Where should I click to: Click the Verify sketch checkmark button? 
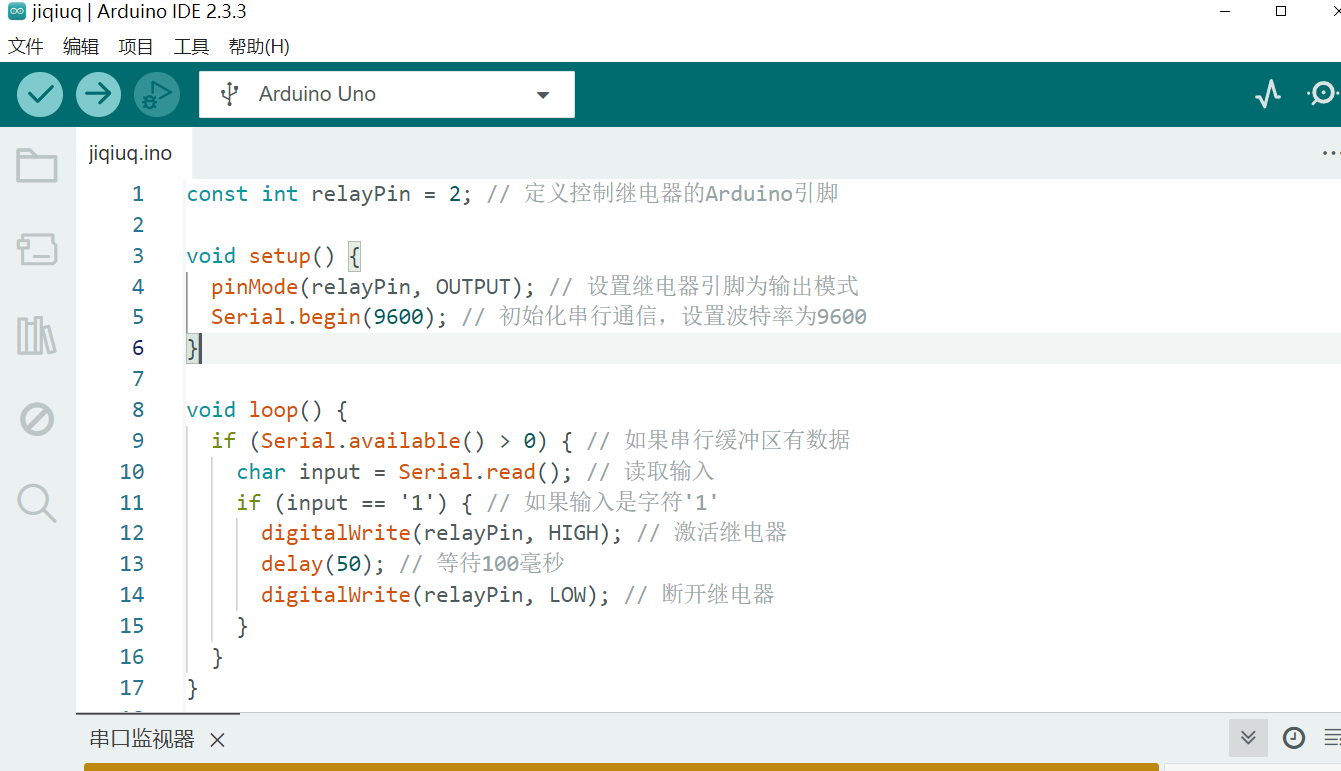click(x=40, y=95)
